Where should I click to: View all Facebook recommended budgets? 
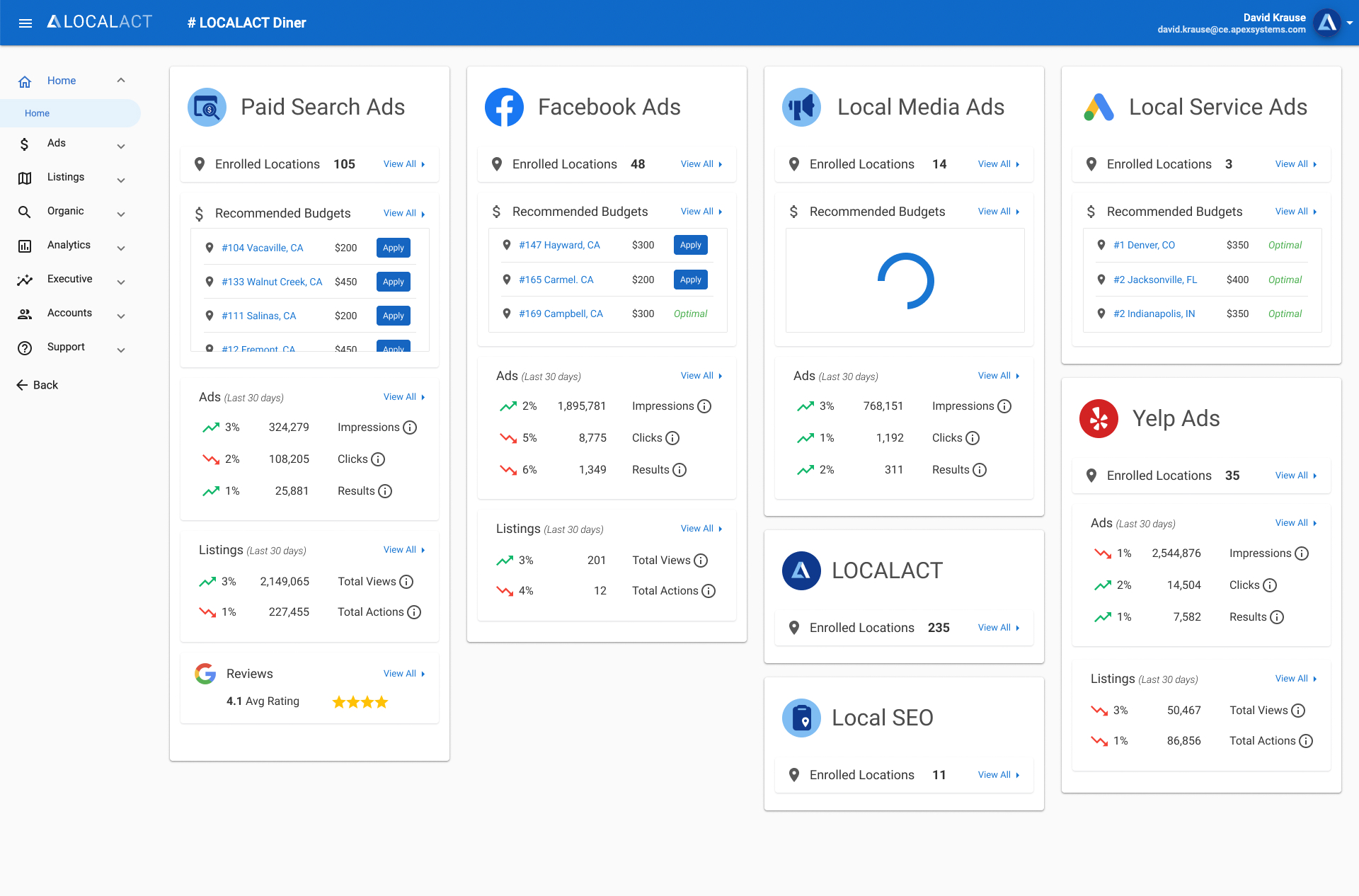point(701,212)
